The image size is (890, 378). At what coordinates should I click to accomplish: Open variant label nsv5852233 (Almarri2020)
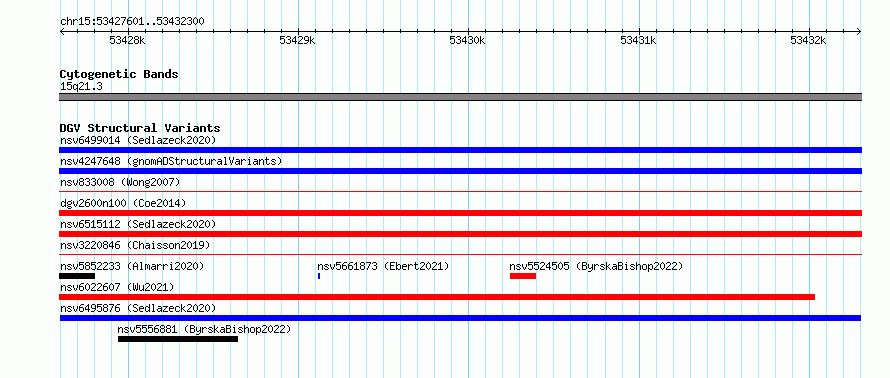tap(132, 266)
